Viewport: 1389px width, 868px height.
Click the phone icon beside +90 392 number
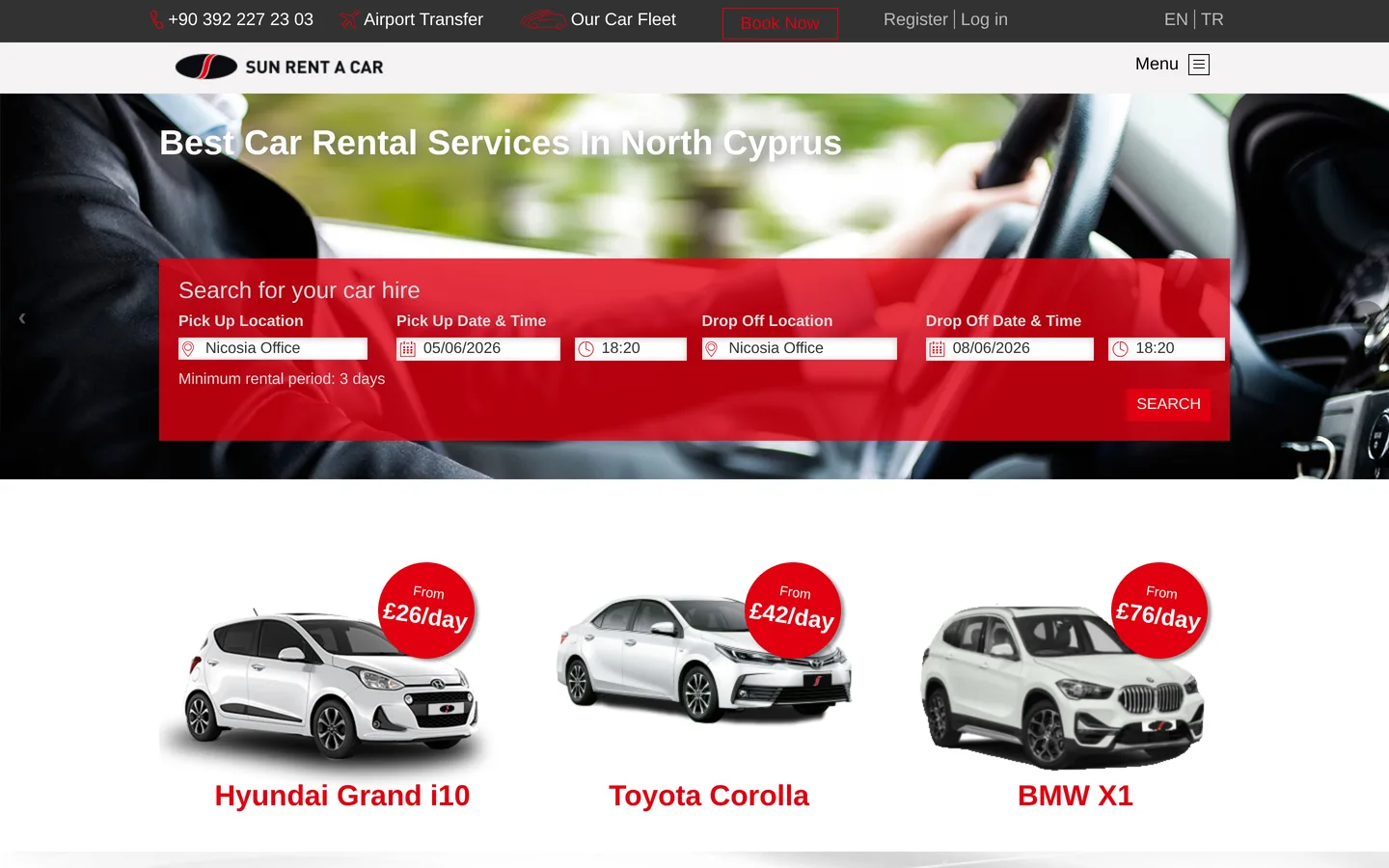point(156,19)
